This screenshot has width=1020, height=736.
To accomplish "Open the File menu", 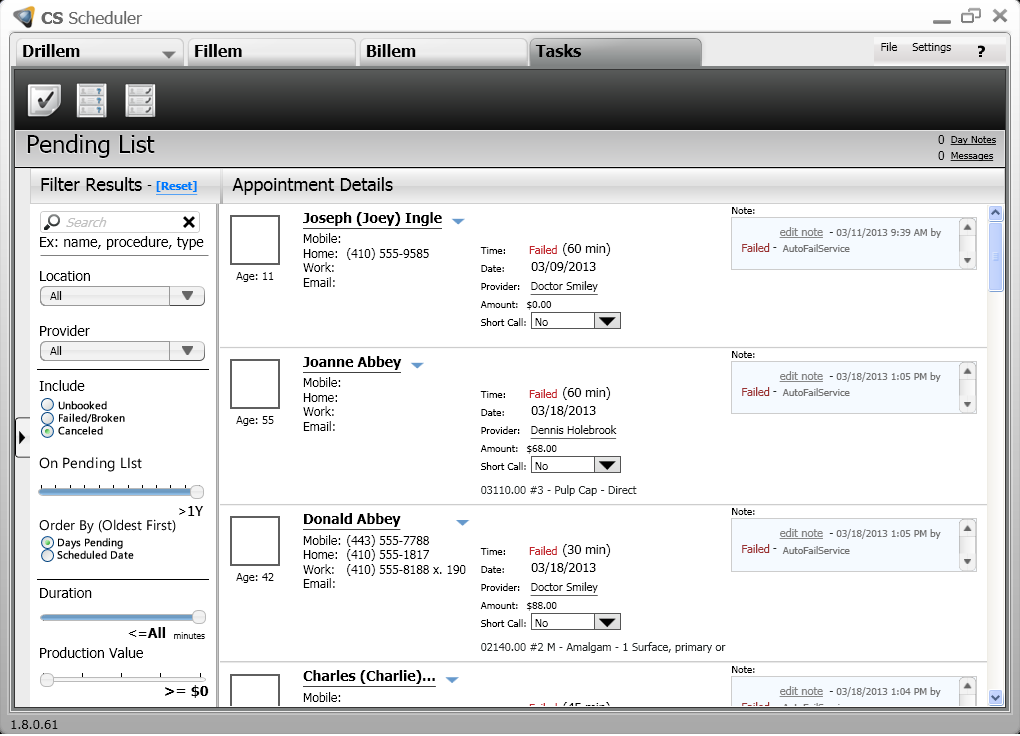I will pos(889,47).
